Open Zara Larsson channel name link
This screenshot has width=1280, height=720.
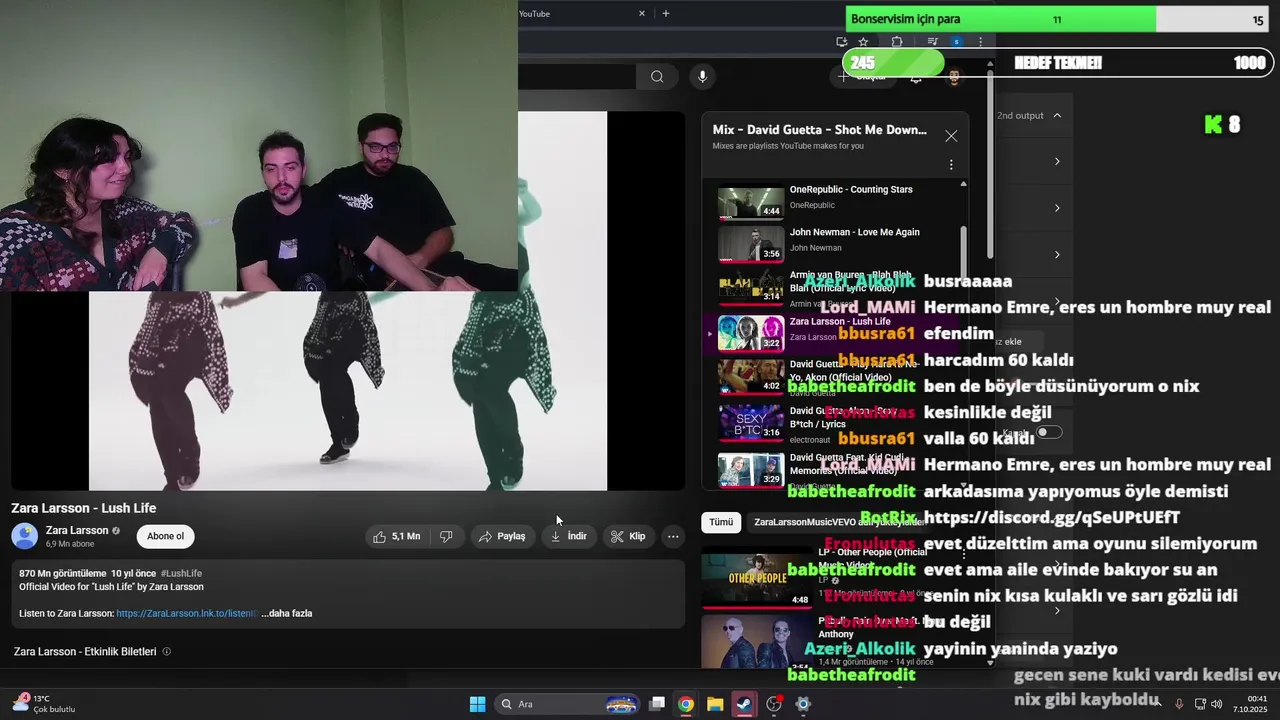(x=77, y=530)
